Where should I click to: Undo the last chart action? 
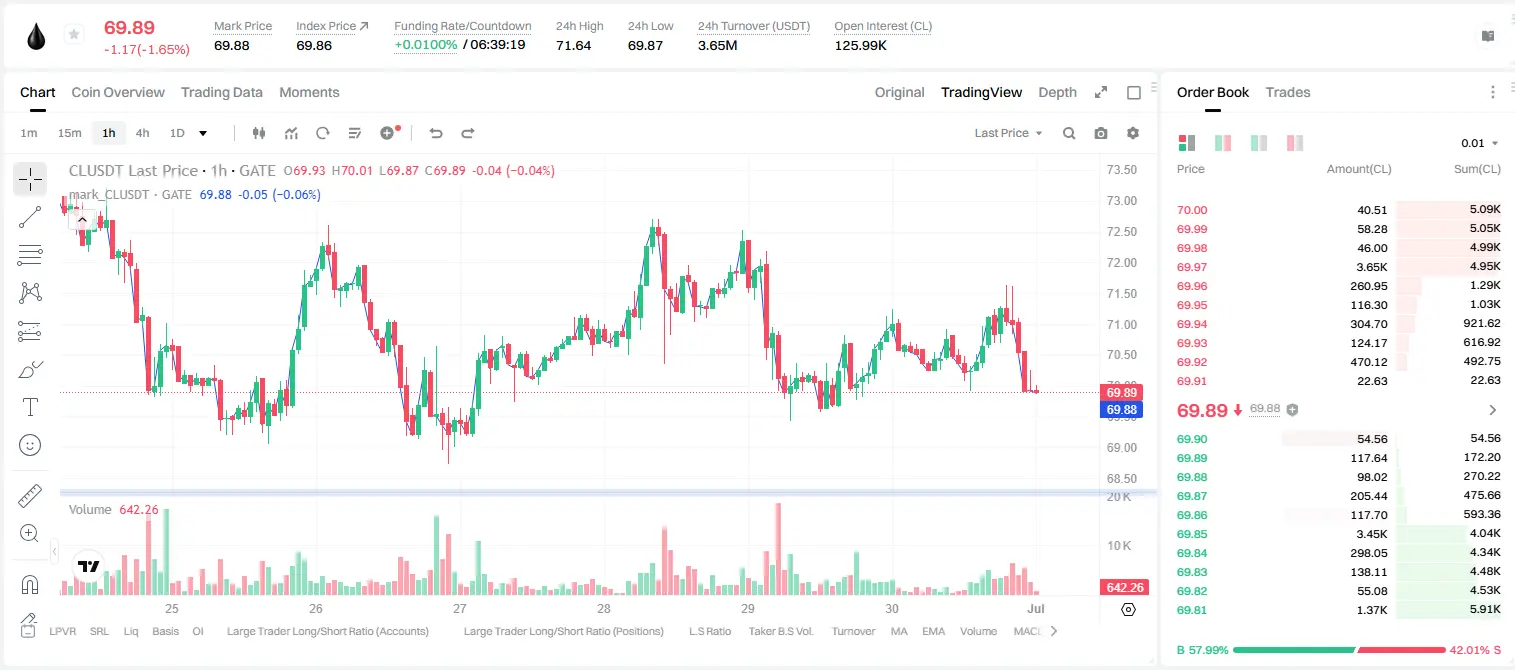pyautogui.click(x=436, y=133)
